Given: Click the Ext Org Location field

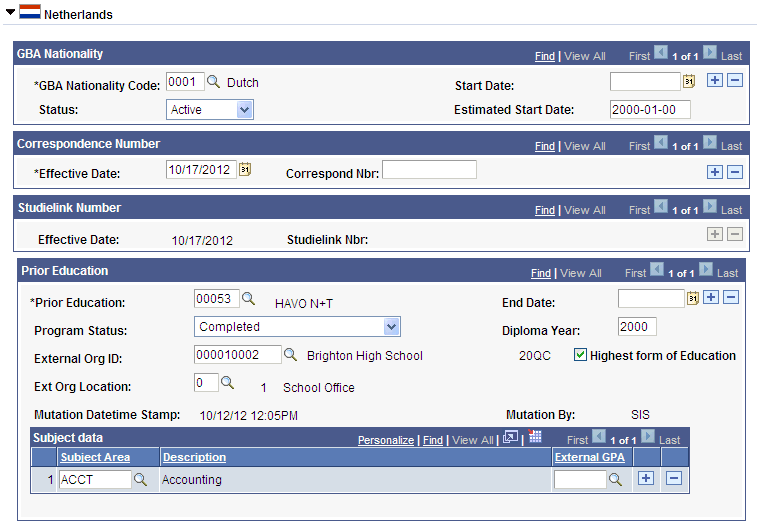Looking at the screenshot, I should [x=206, y=383].
